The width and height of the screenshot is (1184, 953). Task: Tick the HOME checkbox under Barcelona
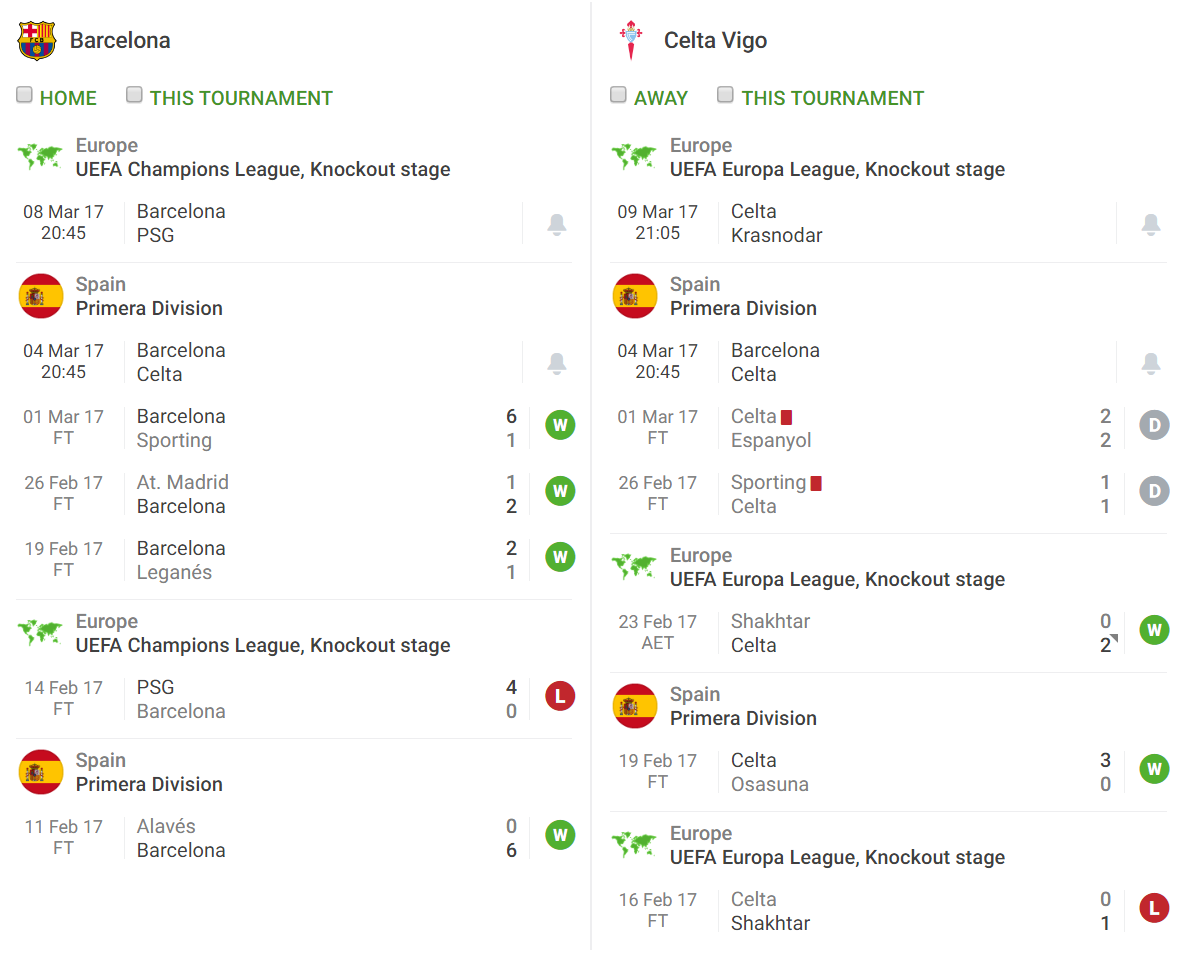pyautogui.click(x=24, y=94)
